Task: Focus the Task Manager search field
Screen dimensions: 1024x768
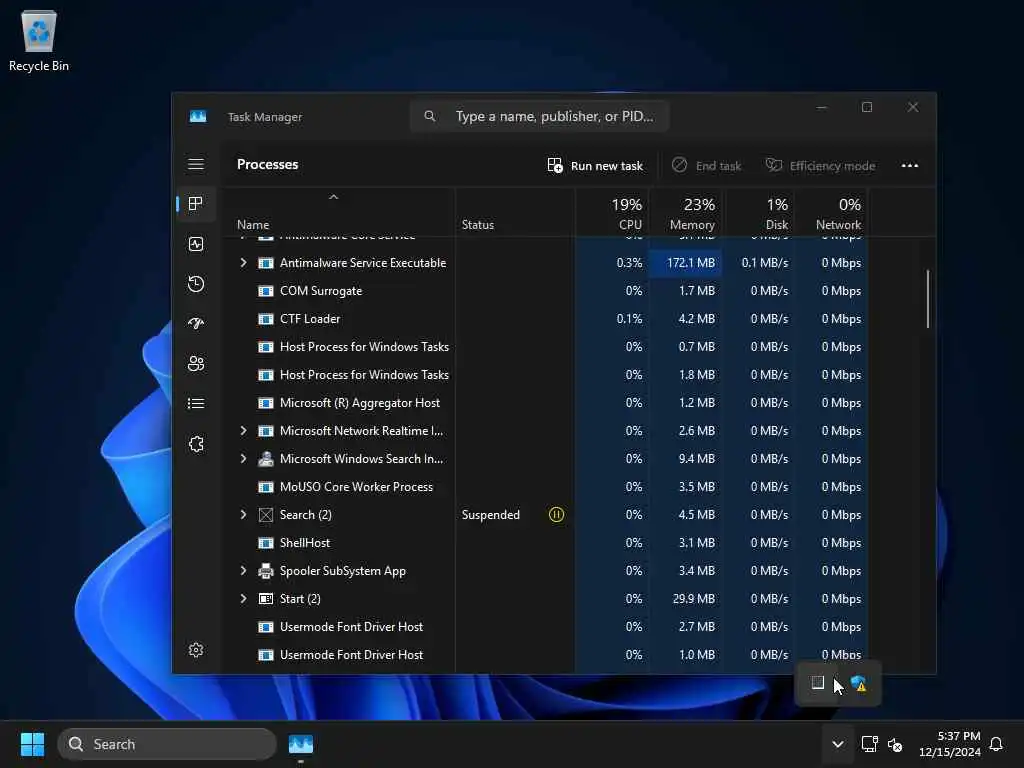Action: [x=539, y=116]
